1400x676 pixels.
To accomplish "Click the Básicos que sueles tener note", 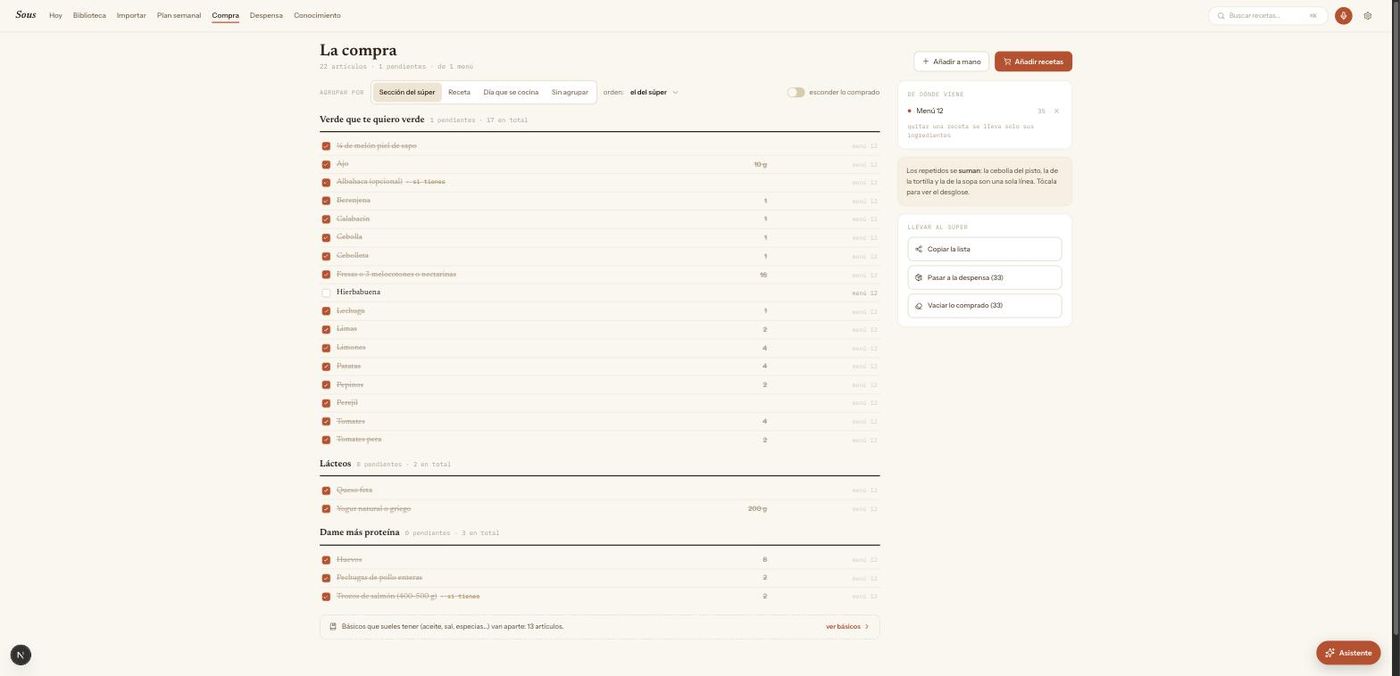I will [x=453, y=627].
